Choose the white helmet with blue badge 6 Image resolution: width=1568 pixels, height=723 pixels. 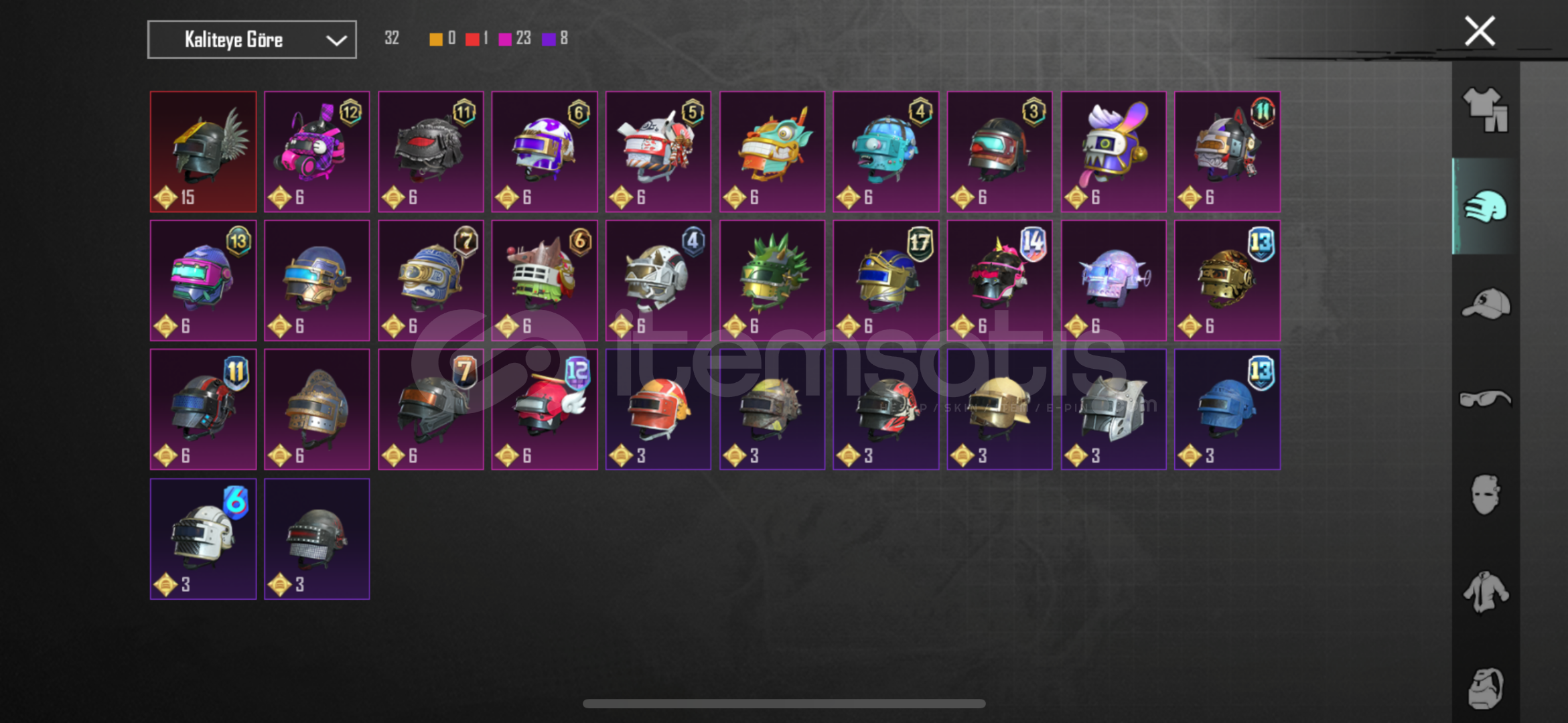pos(203,539)
